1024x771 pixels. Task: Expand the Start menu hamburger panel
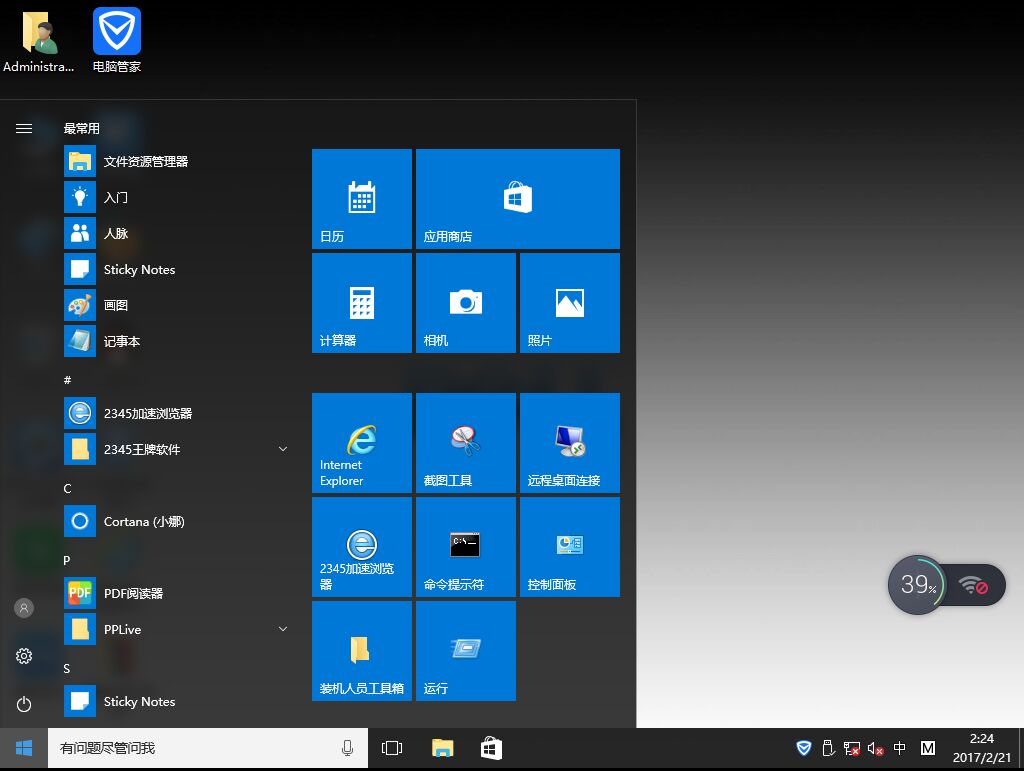(x=24, y=128)
